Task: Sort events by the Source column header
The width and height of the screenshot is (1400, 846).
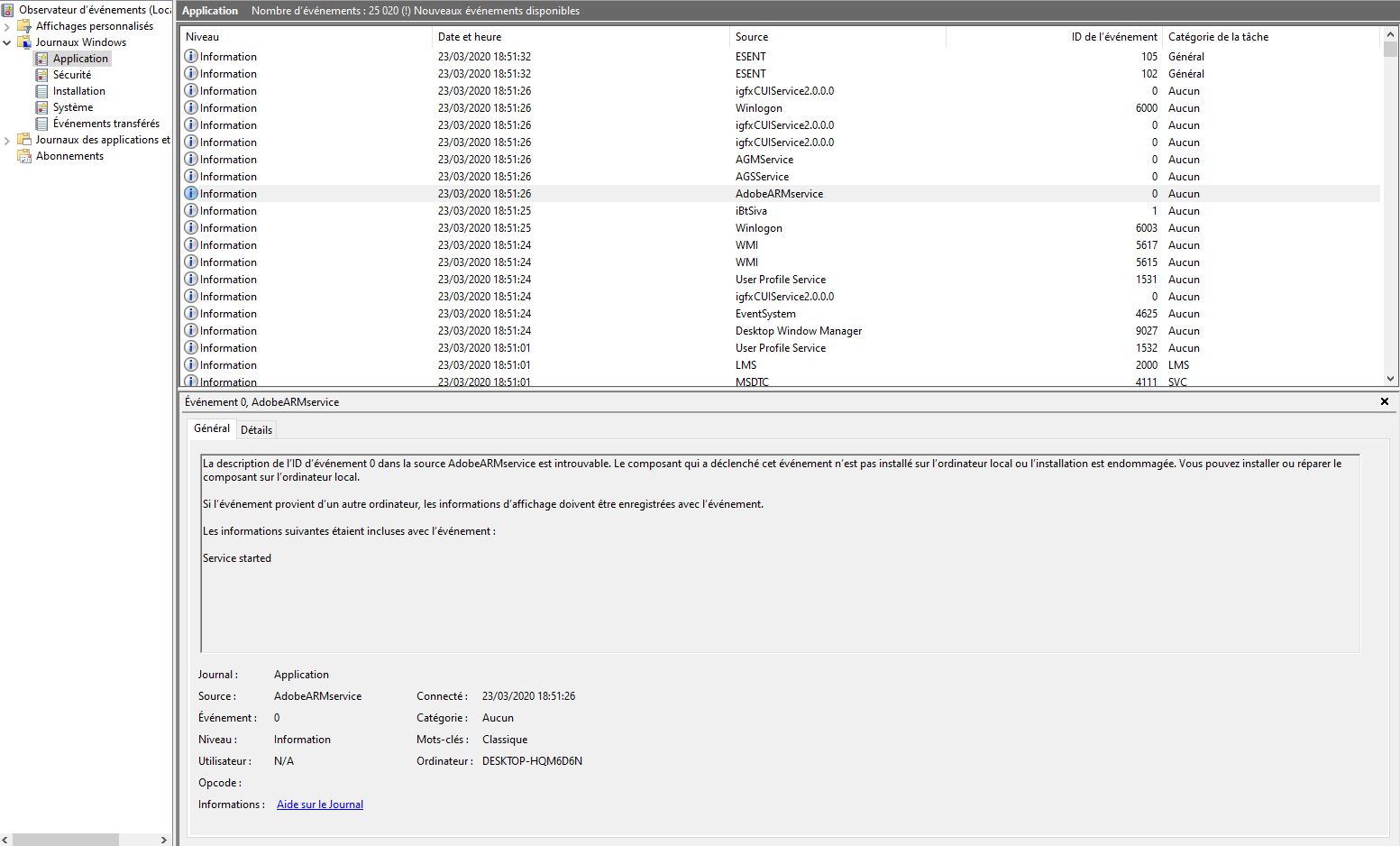Action: point(837,37)
